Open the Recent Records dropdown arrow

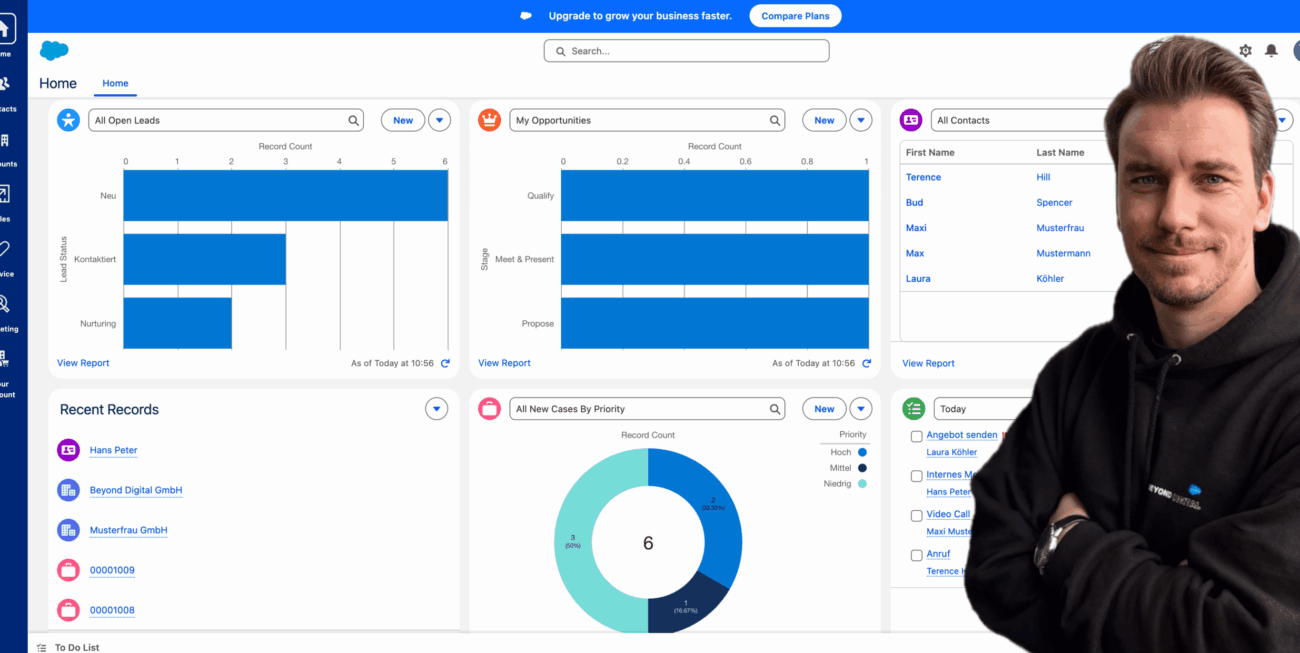[x=436, y=409]
